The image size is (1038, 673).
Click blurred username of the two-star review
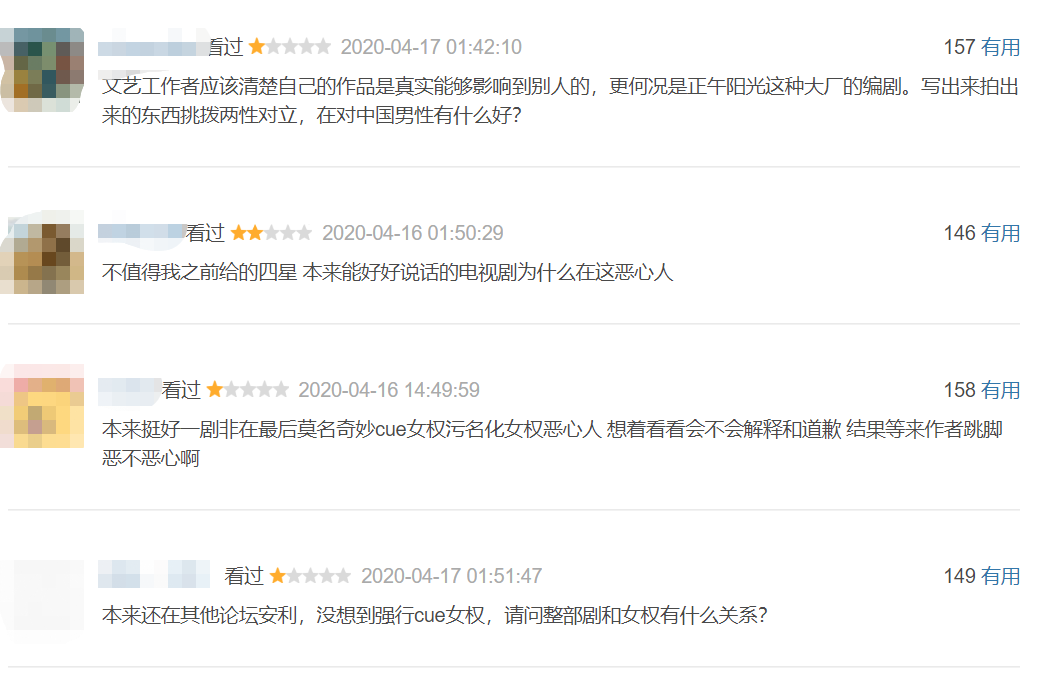coord(142,232)
